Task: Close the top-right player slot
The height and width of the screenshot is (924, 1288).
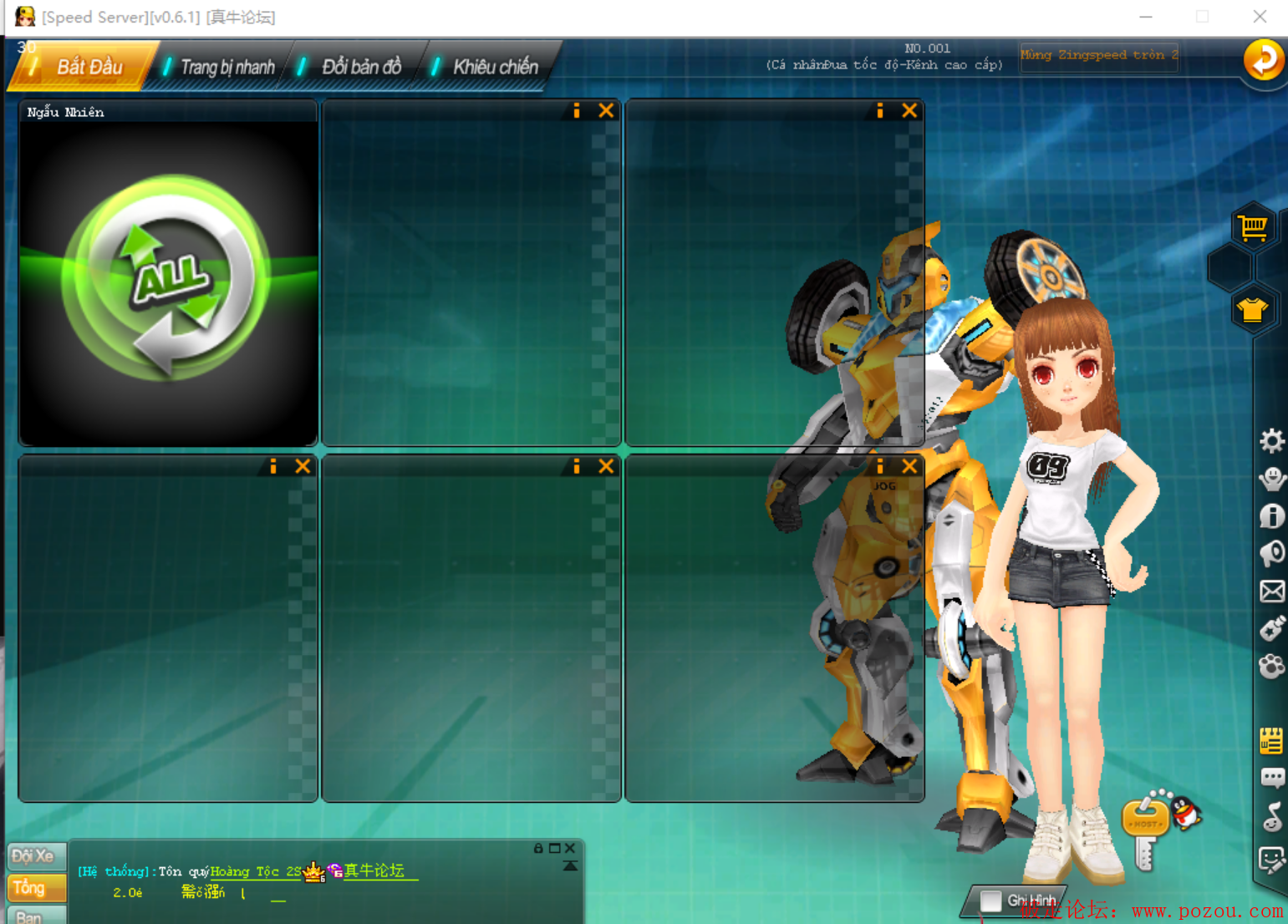Action: click(x=910, y=110)
